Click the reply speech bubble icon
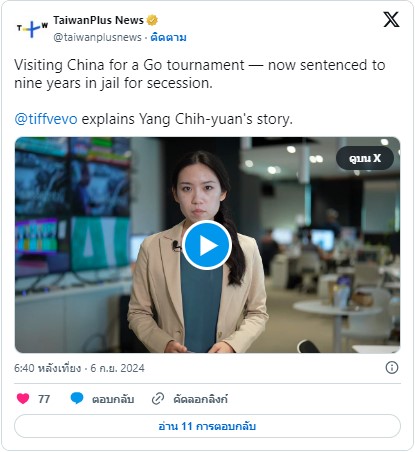Image resolution: width=415 pixels, height=452 pixels. [77, 398]
